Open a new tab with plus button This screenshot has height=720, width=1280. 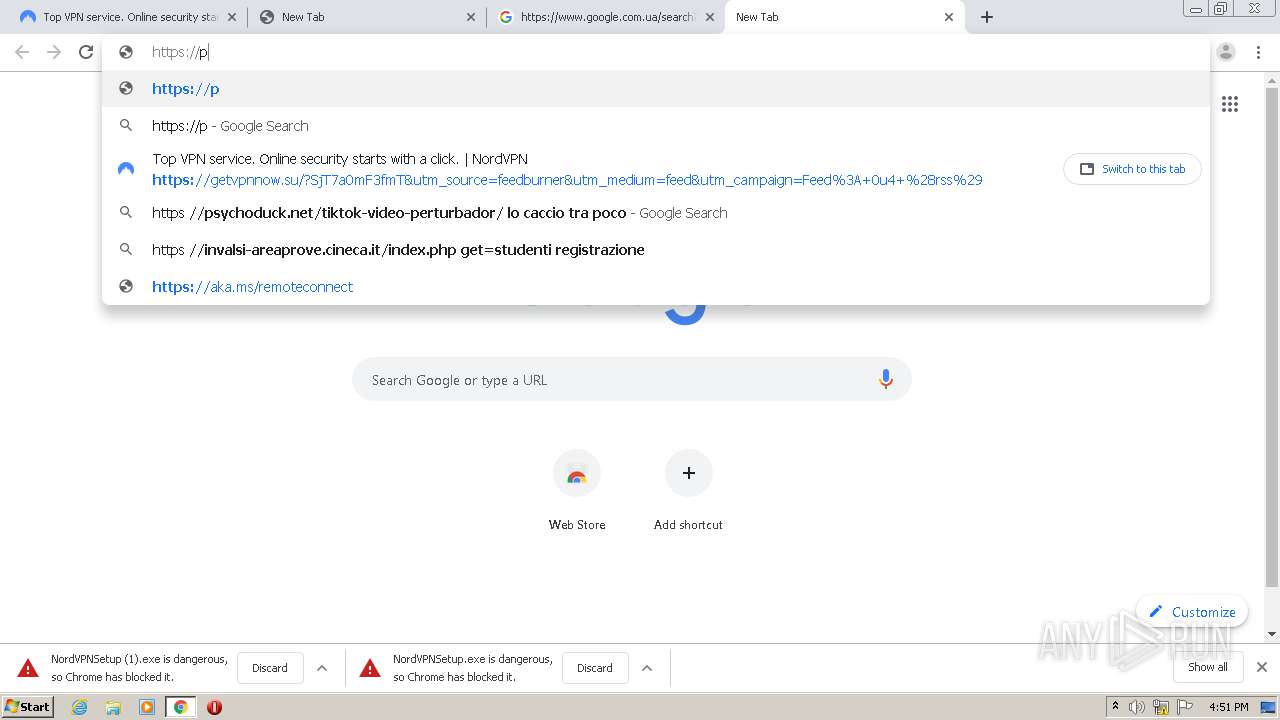pos(987,17)
